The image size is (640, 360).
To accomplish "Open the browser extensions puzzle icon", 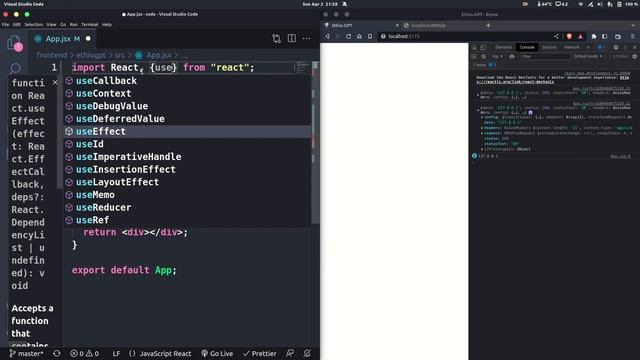I will [594, 36].
